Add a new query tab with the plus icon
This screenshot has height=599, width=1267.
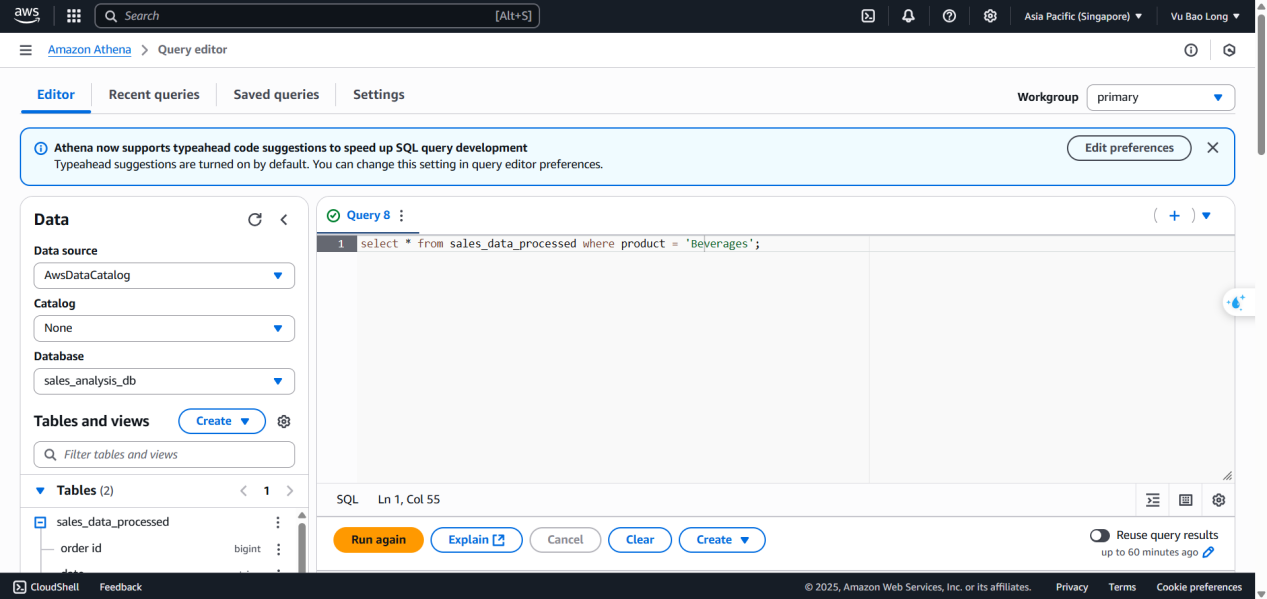coord(1175,216)
